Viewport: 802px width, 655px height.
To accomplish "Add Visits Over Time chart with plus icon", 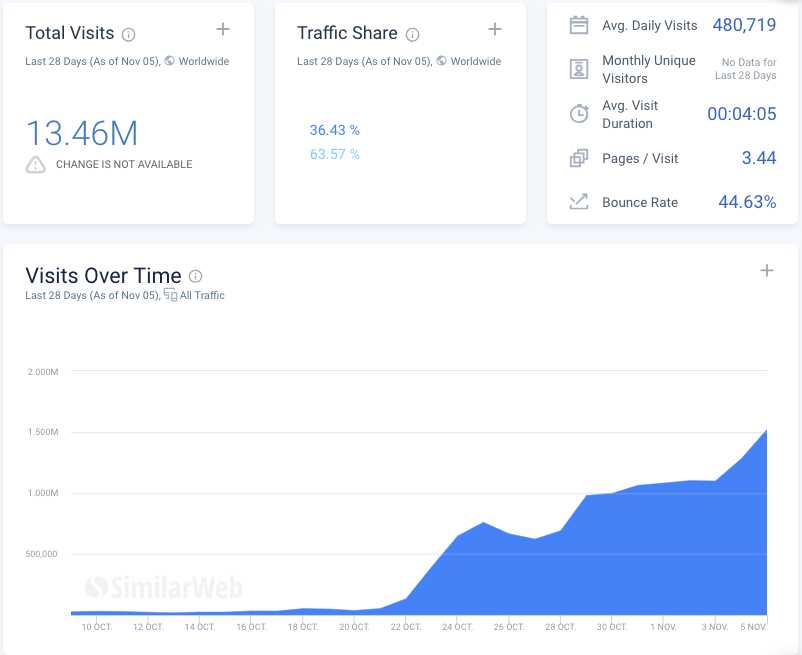I will (767, 270).
